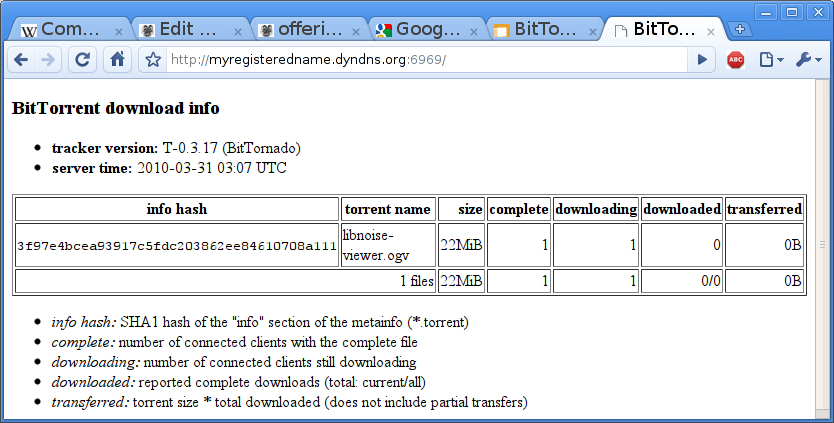This screenshot has height=423, width=834.
Task: Reload the current page
Action: [83, 60]
